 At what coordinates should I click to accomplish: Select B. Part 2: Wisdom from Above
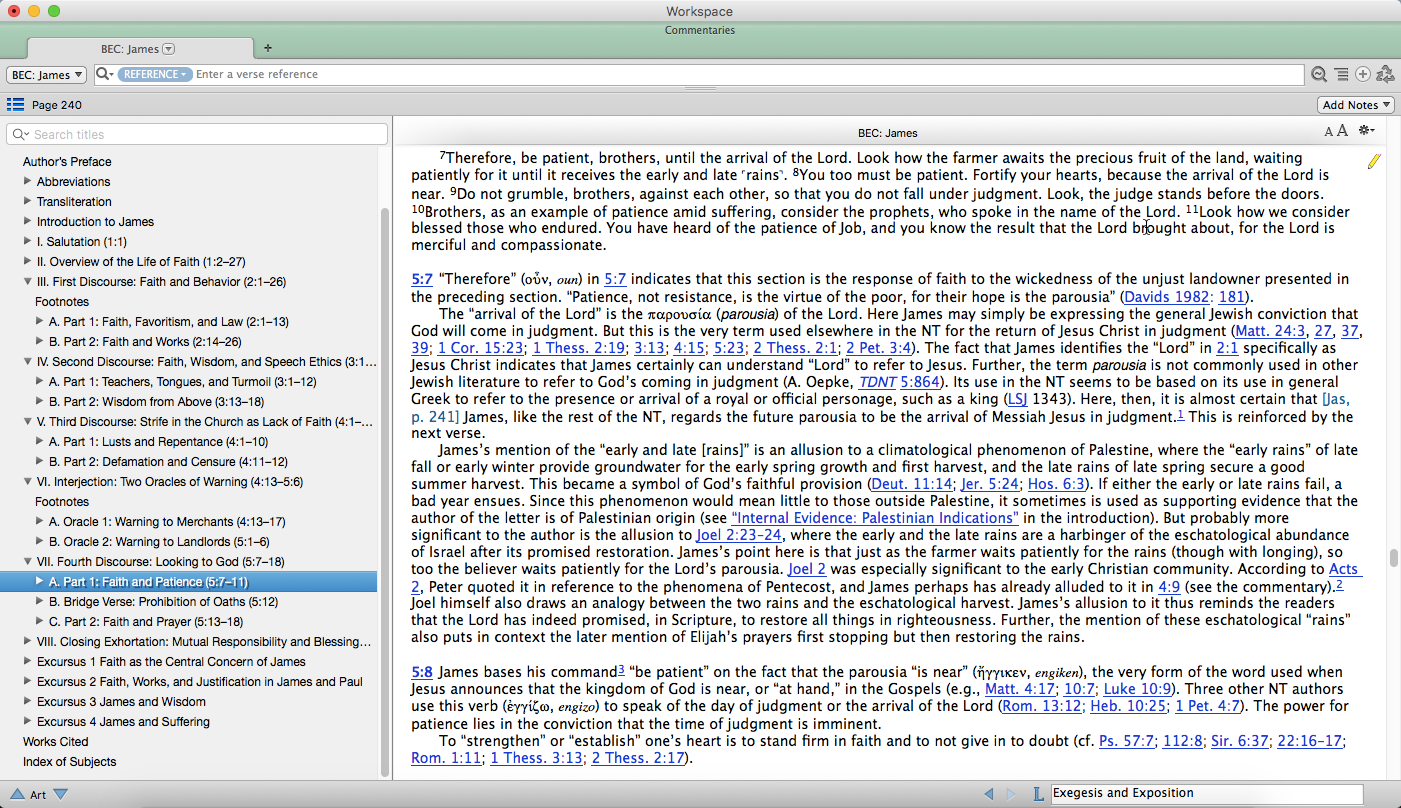(x=156, y=401)
